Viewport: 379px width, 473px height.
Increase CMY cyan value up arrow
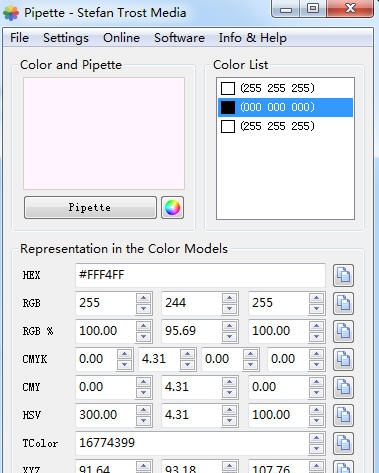(144, 382)
